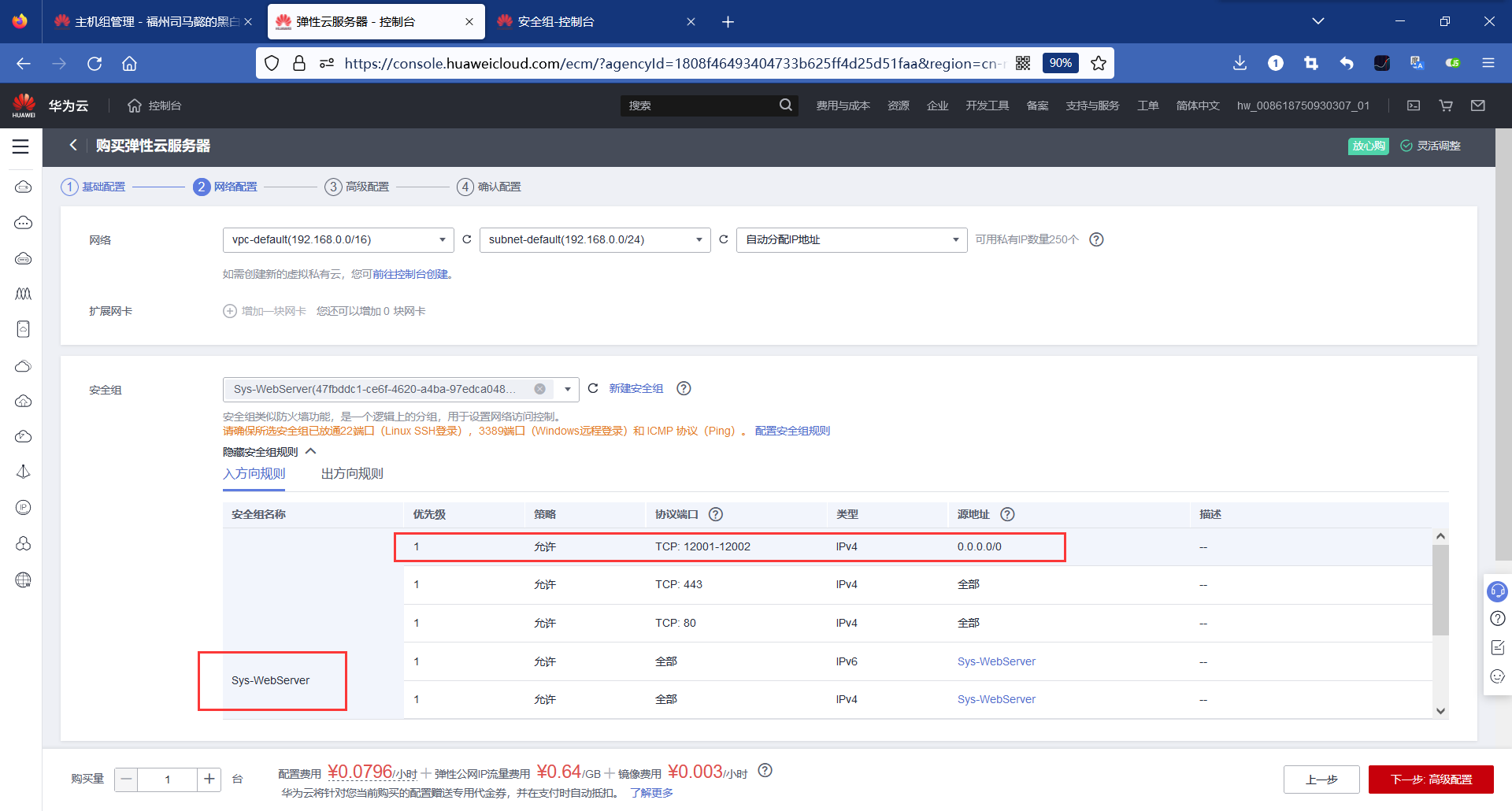This screenshot has height=811, width=1512.
Task: Open the CloudShell terminal icon
Action: click(x=1414, y=106)
